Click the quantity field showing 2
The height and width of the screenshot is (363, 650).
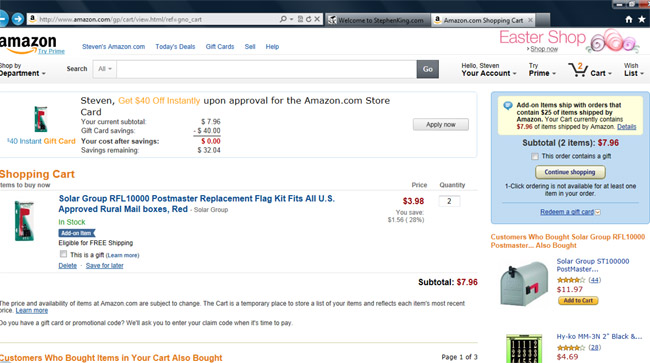click(x=449, y=201)
